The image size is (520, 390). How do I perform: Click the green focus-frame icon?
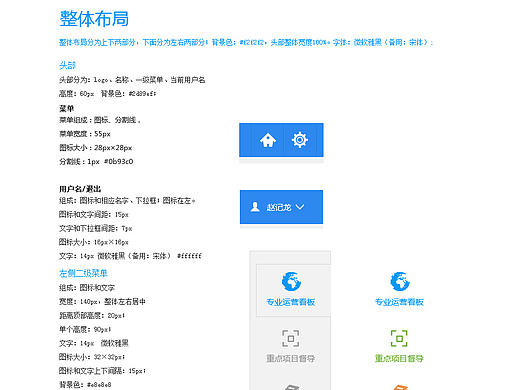coord(399,338)
